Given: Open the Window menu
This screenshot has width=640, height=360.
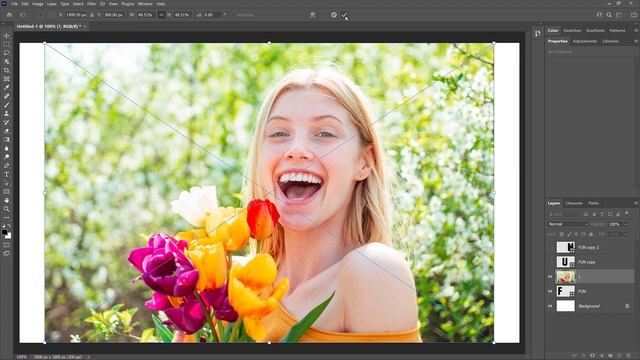Looking at the screenshot, I should (x=145, y=4).
